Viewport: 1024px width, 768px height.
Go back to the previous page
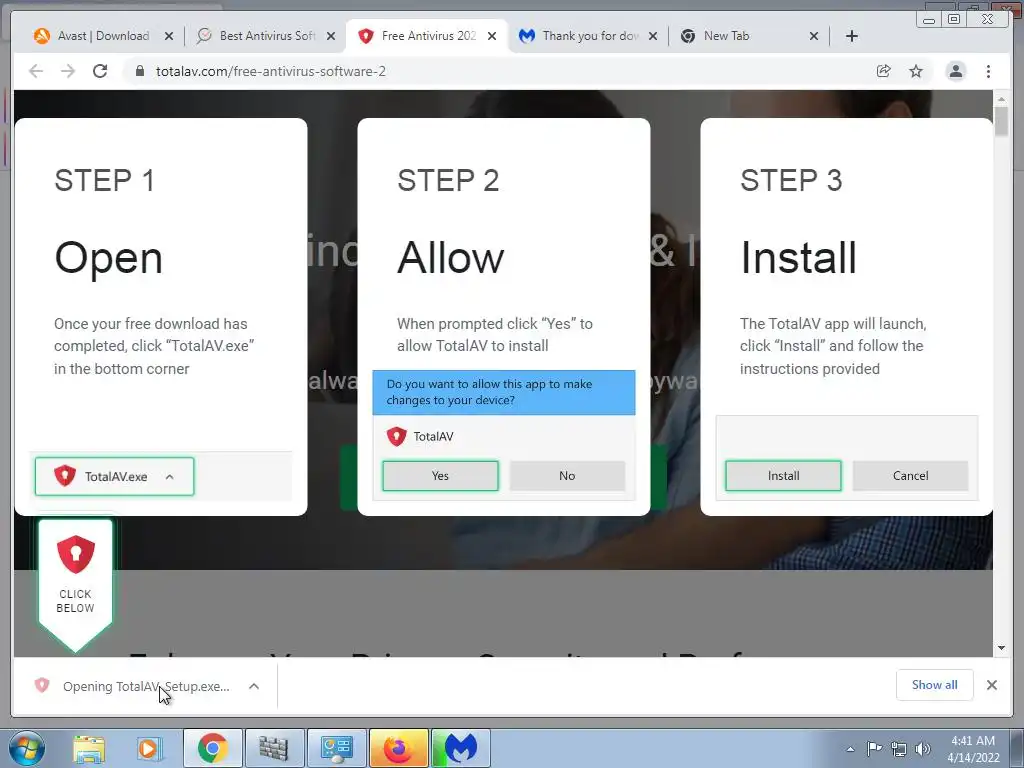point(36,71)
